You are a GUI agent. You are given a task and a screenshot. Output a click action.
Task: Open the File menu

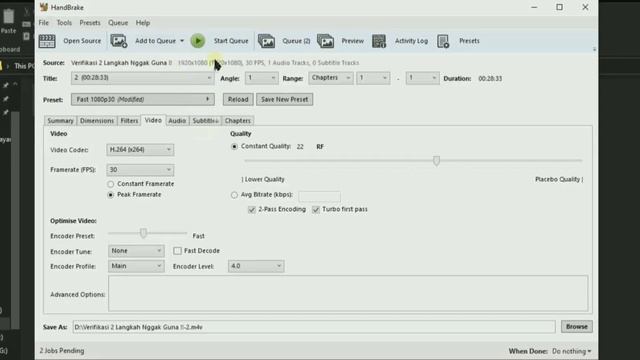click(44, 23)
